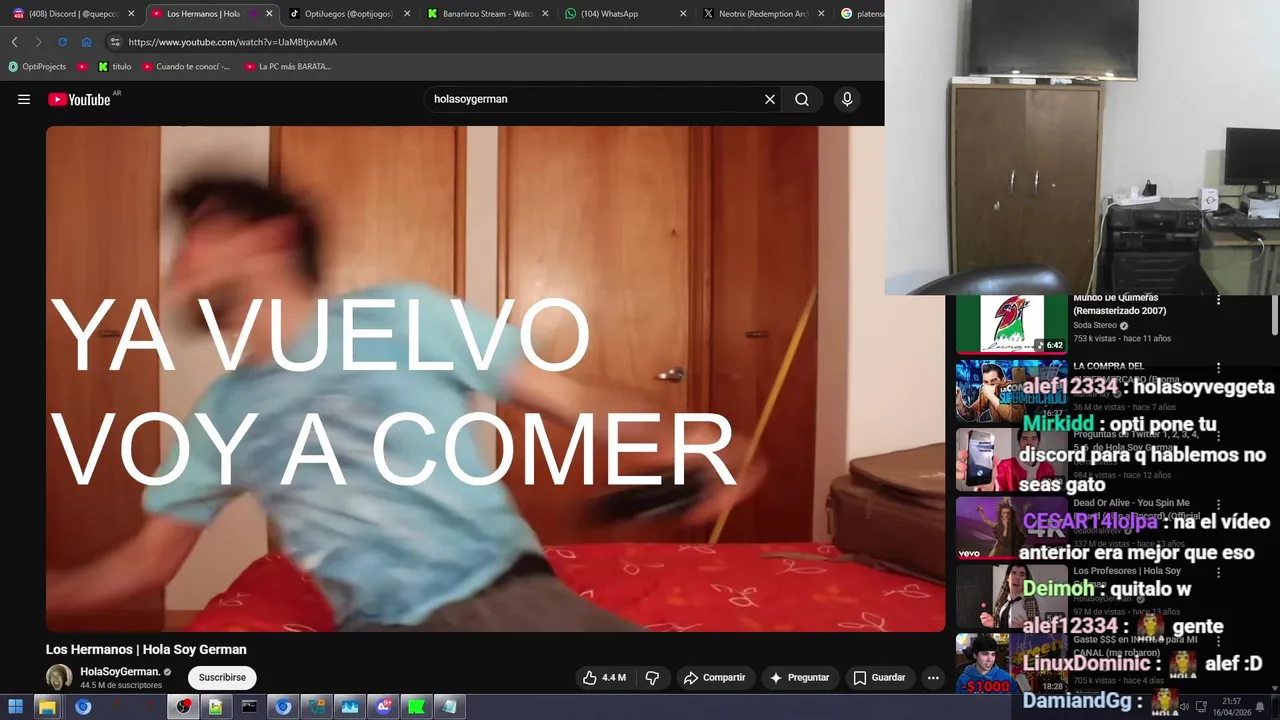Open options for LA COMPRA DEL video
The height and width of the screenshot is (720, 1280).
pos(1218,368)
